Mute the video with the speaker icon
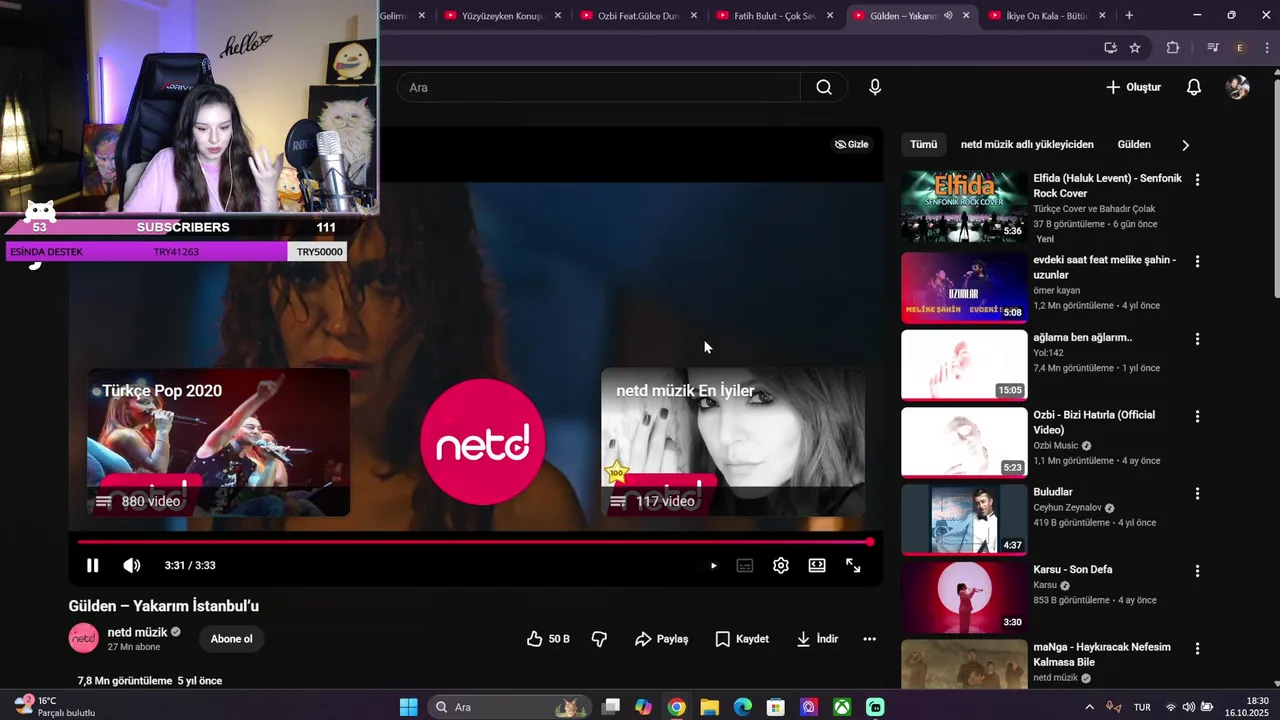Image resolution: width=1280 pixels, height=720 pixels. pyautogui.click(x=132, y=565)
